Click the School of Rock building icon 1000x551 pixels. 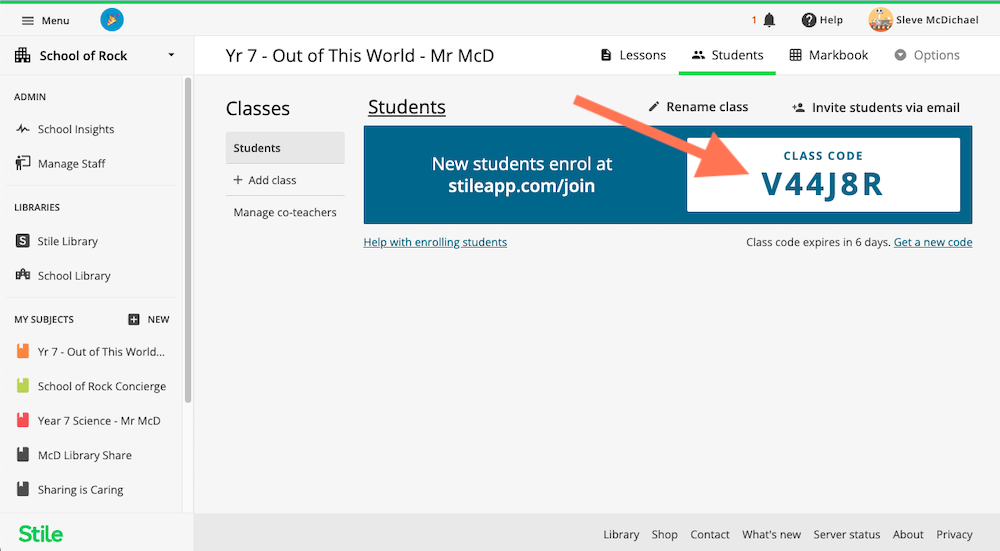point(22,55)
